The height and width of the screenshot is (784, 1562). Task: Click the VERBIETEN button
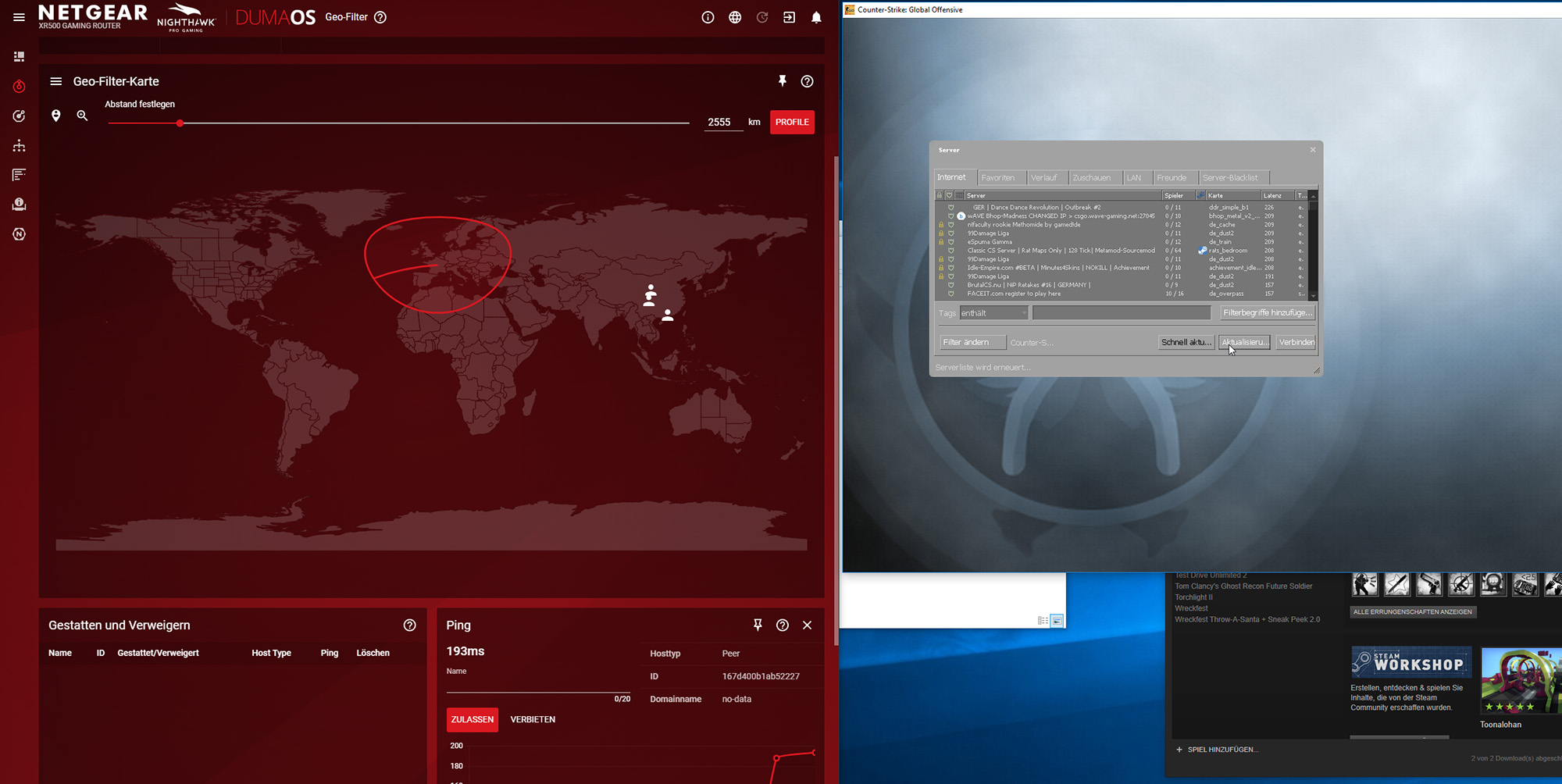click(533, 719)
